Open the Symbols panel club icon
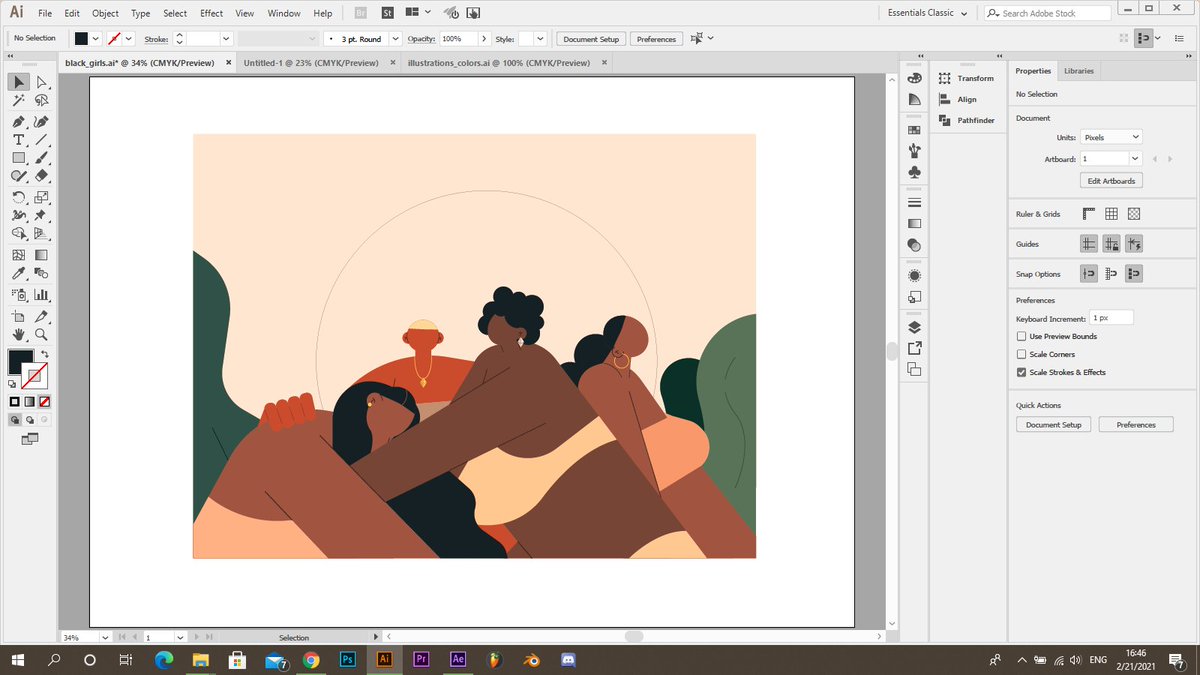1200x675 pixels. click(914, 172)
